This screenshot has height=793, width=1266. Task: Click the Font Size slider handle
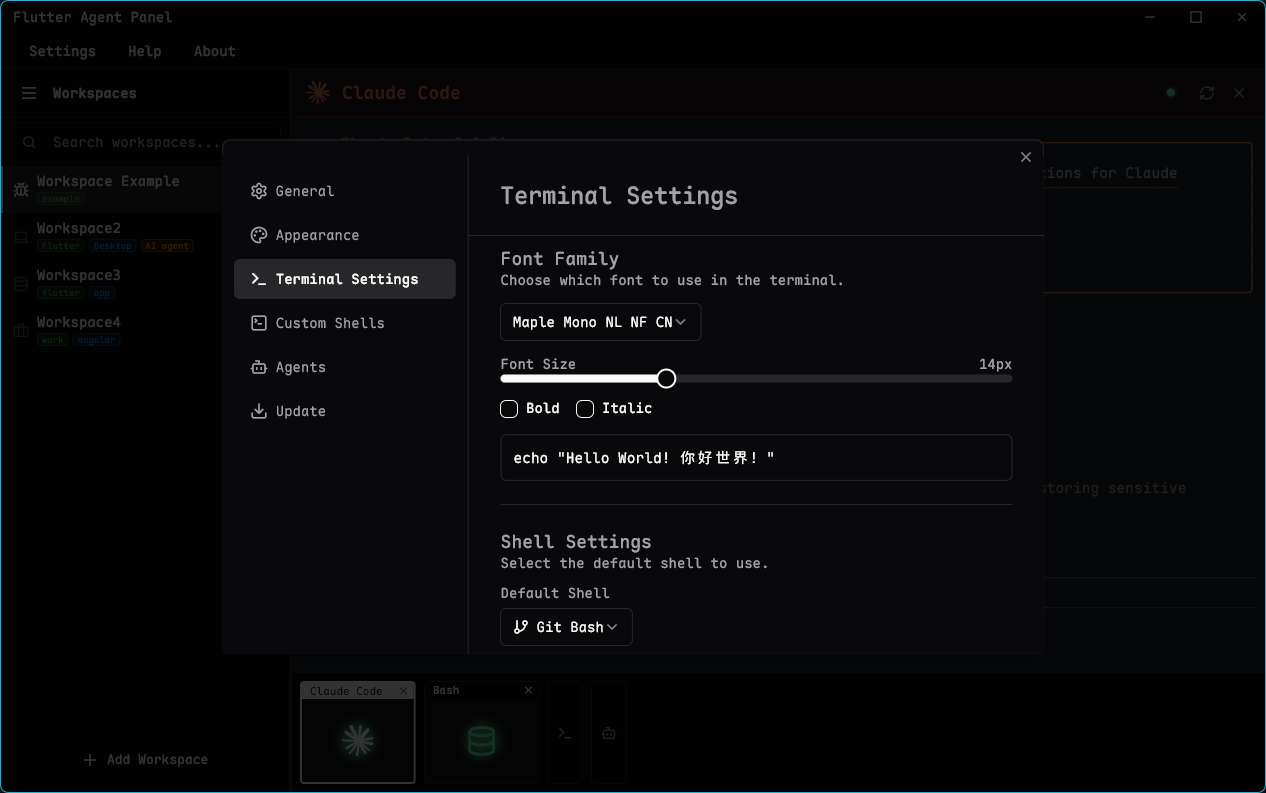pos(667,378)
